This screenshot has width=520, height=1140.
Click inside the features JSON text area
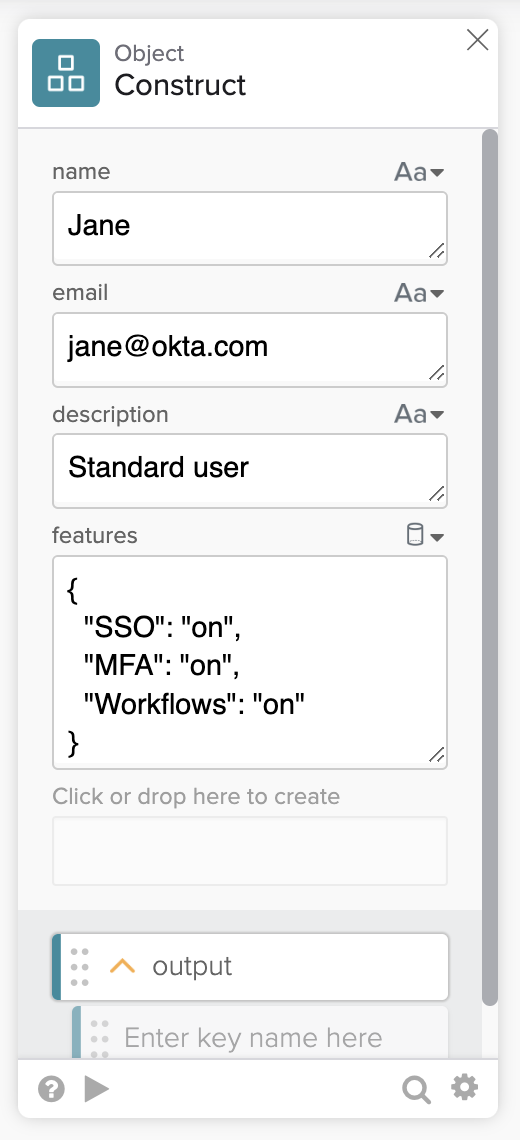[249, 662]
